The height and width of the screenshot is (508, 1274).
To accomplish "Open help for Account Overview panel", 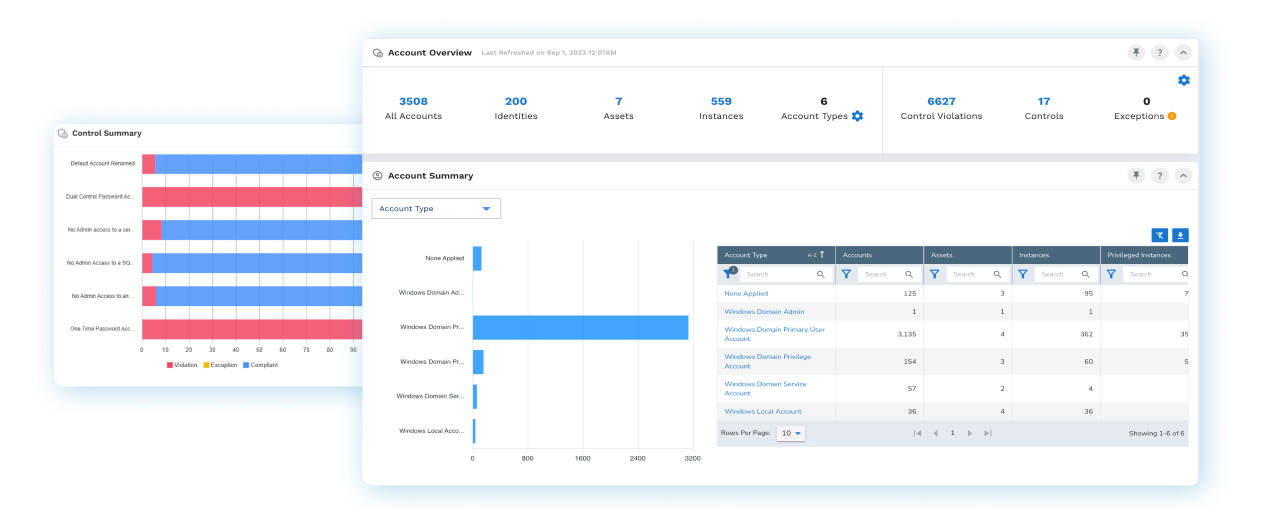I will (x=1160, y=53).
